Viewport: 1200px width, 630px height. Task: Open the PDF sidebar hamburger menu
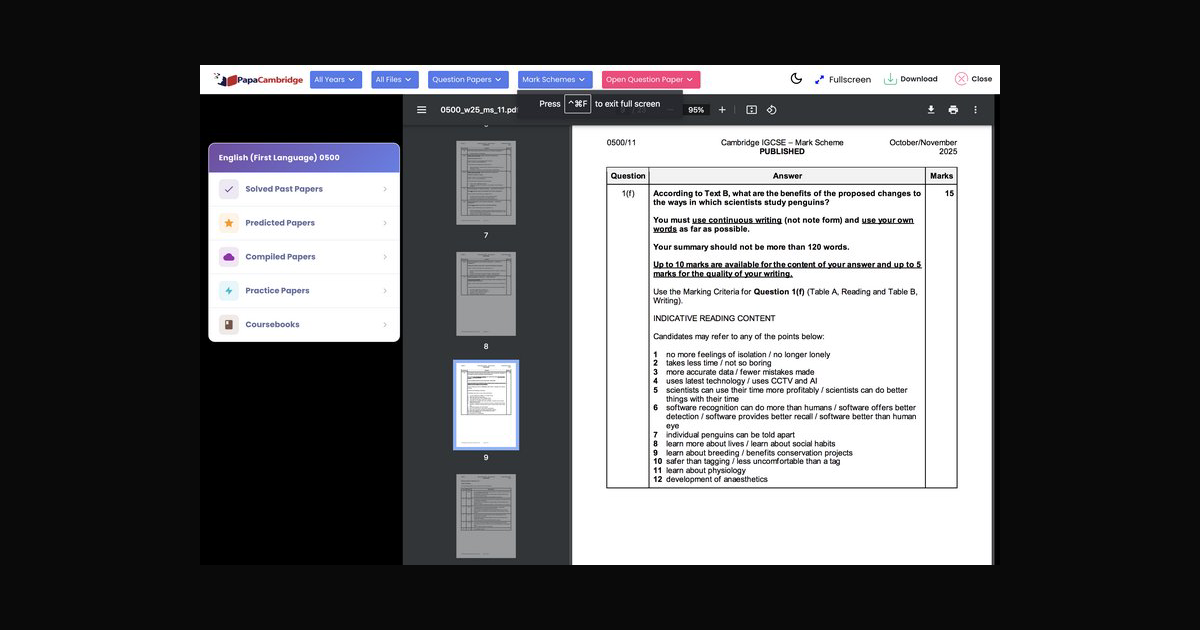(x=421, y=110)
